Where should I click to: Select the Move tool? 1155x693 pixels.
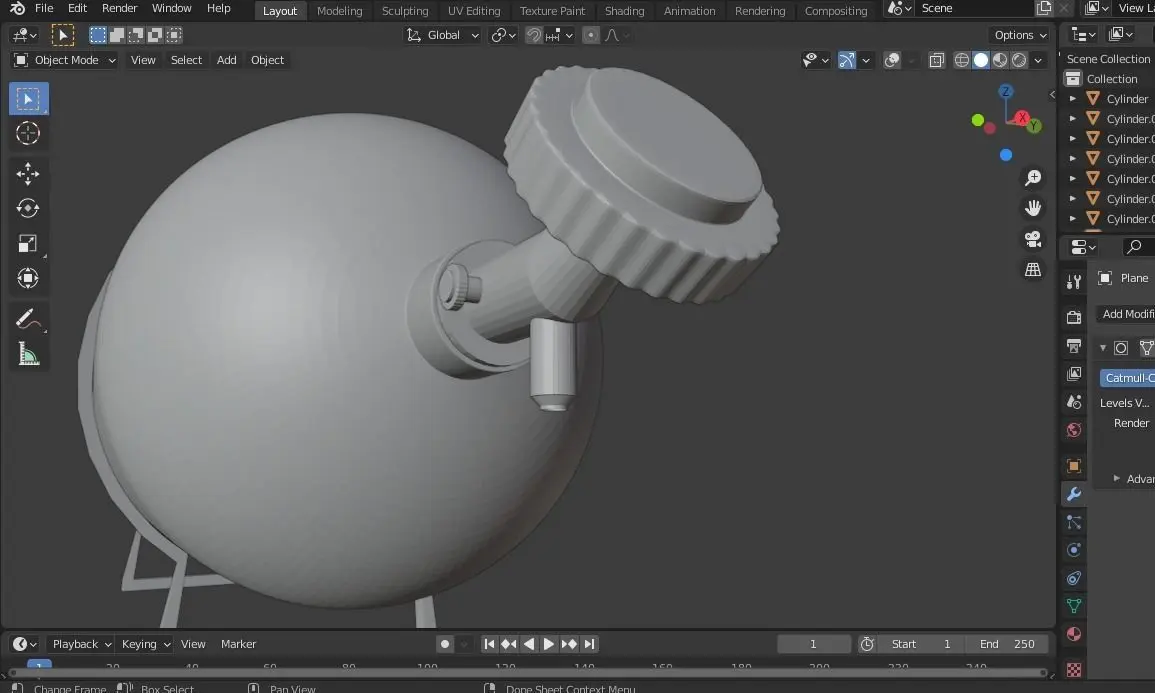pyautogui.click(x=28, y=174)
